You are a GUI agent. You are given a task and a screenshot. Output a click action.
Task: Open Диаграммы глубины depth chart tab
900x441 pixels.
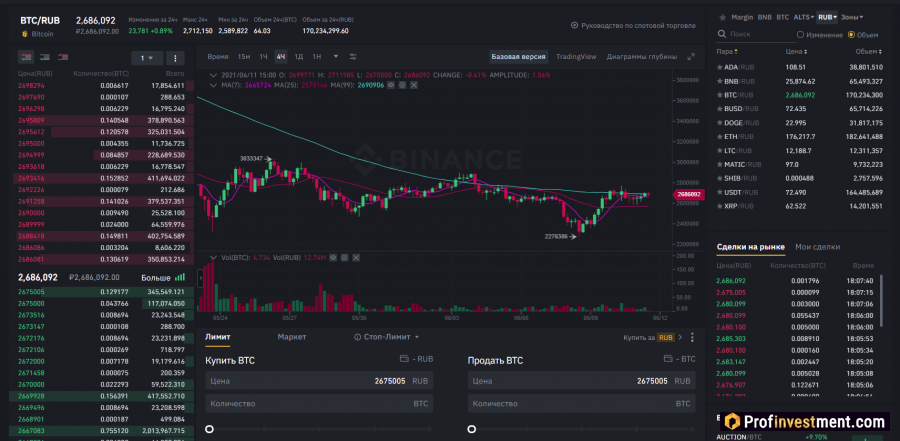(x=642, y=57)
